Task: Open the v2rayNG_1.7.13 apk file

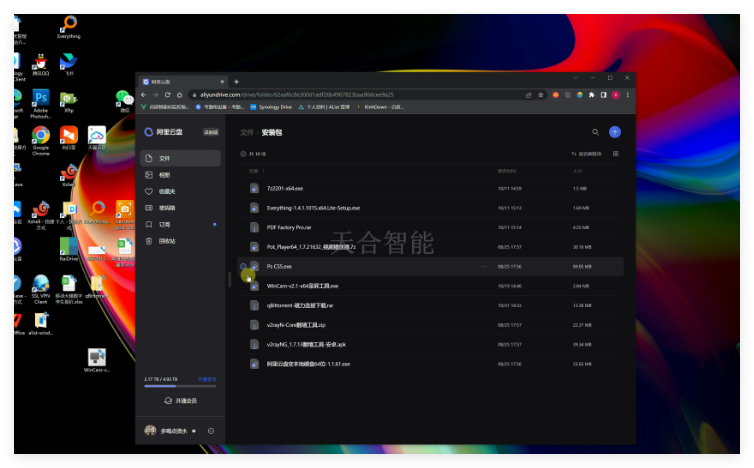Action: pos(306,345)
